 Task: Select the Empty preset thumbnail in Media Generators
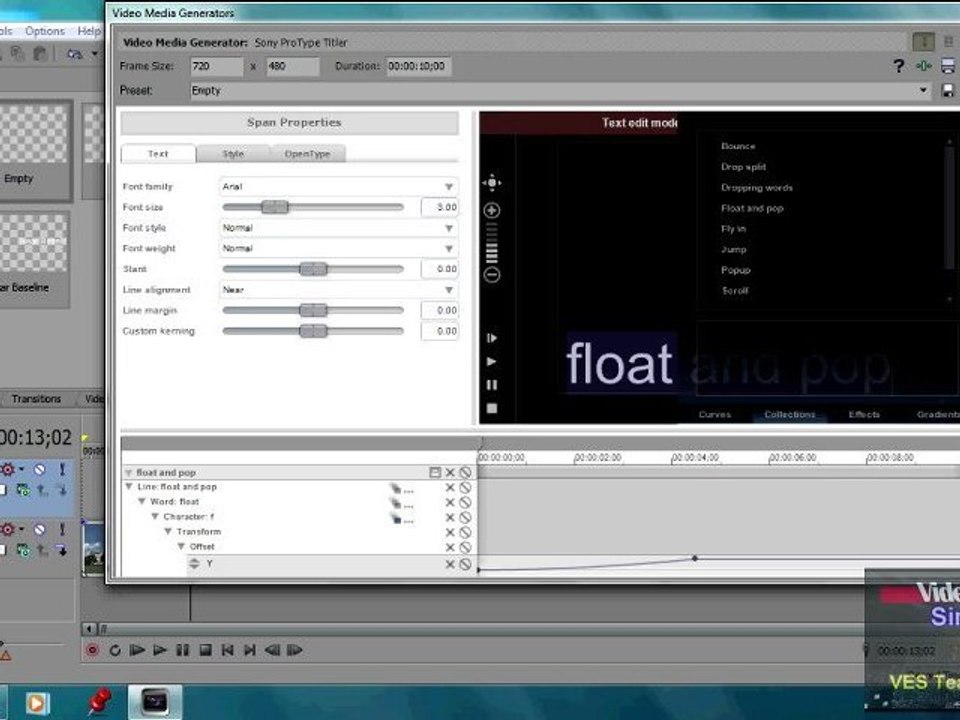[x=35, y=151]
